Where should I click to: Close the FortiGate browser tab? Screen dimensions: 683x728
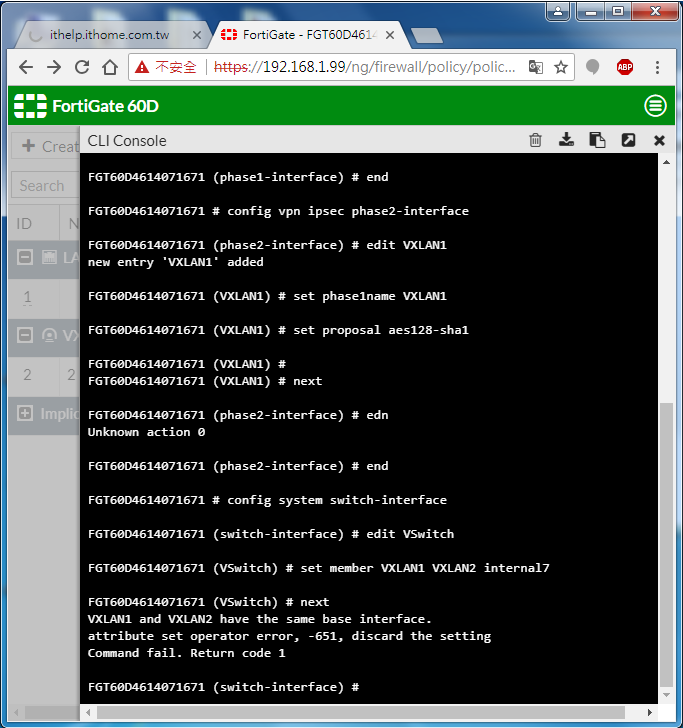click(x=390, y=35)
